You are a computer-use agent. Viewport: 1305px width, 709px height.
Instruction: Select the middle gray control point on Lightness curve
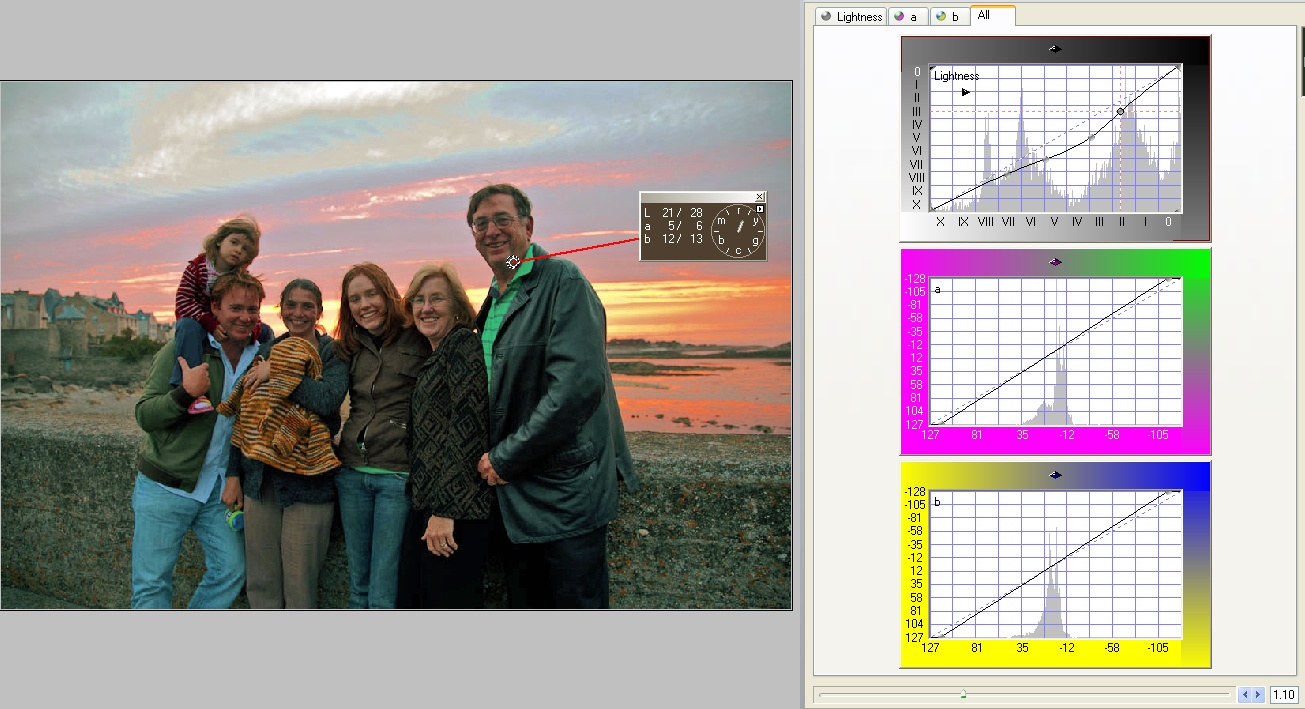coord(1093,137)
